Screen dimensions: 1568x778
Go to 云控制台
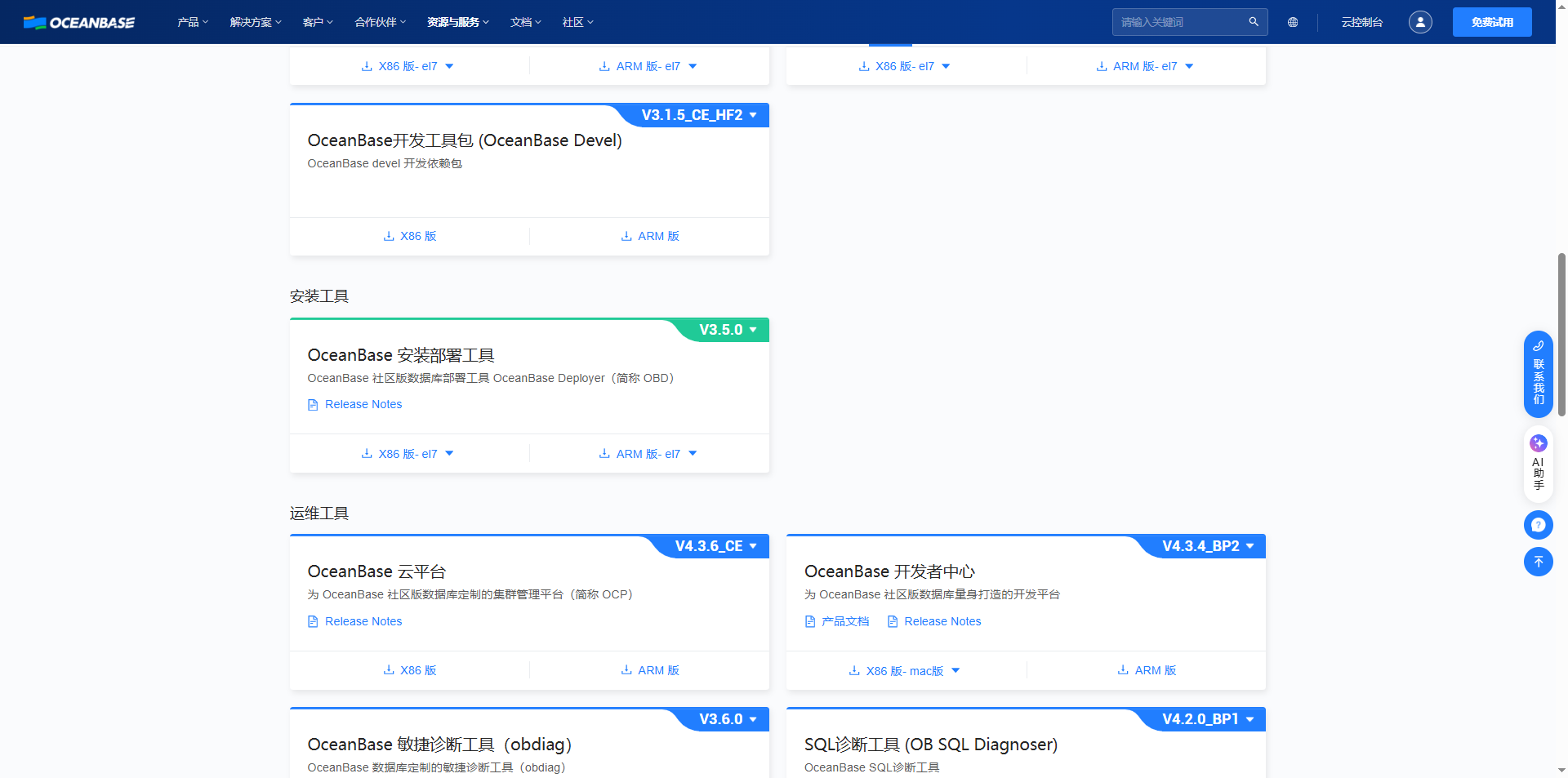click(x=1362, y=22)
